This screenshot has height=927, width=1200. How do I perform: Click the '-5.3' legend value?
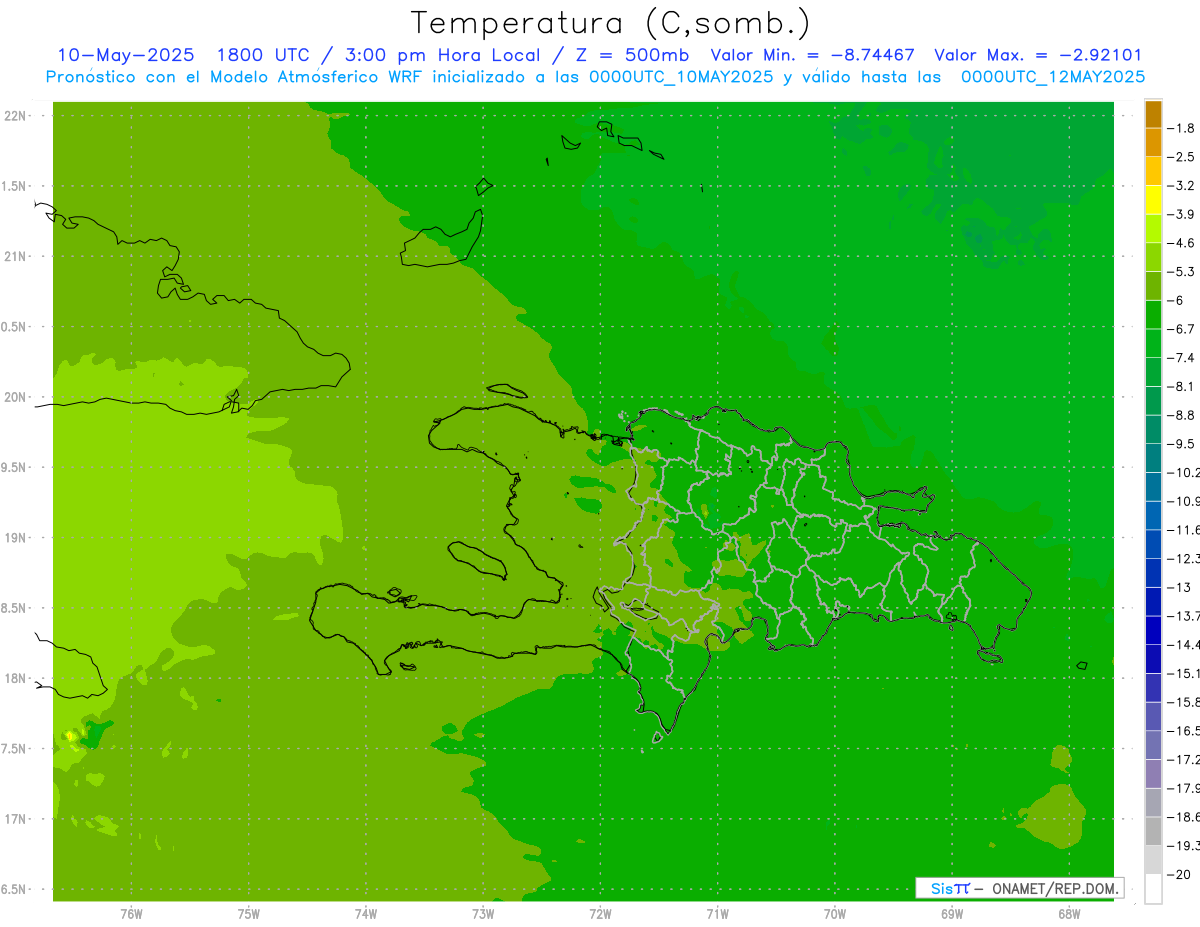coord(1181,272)
